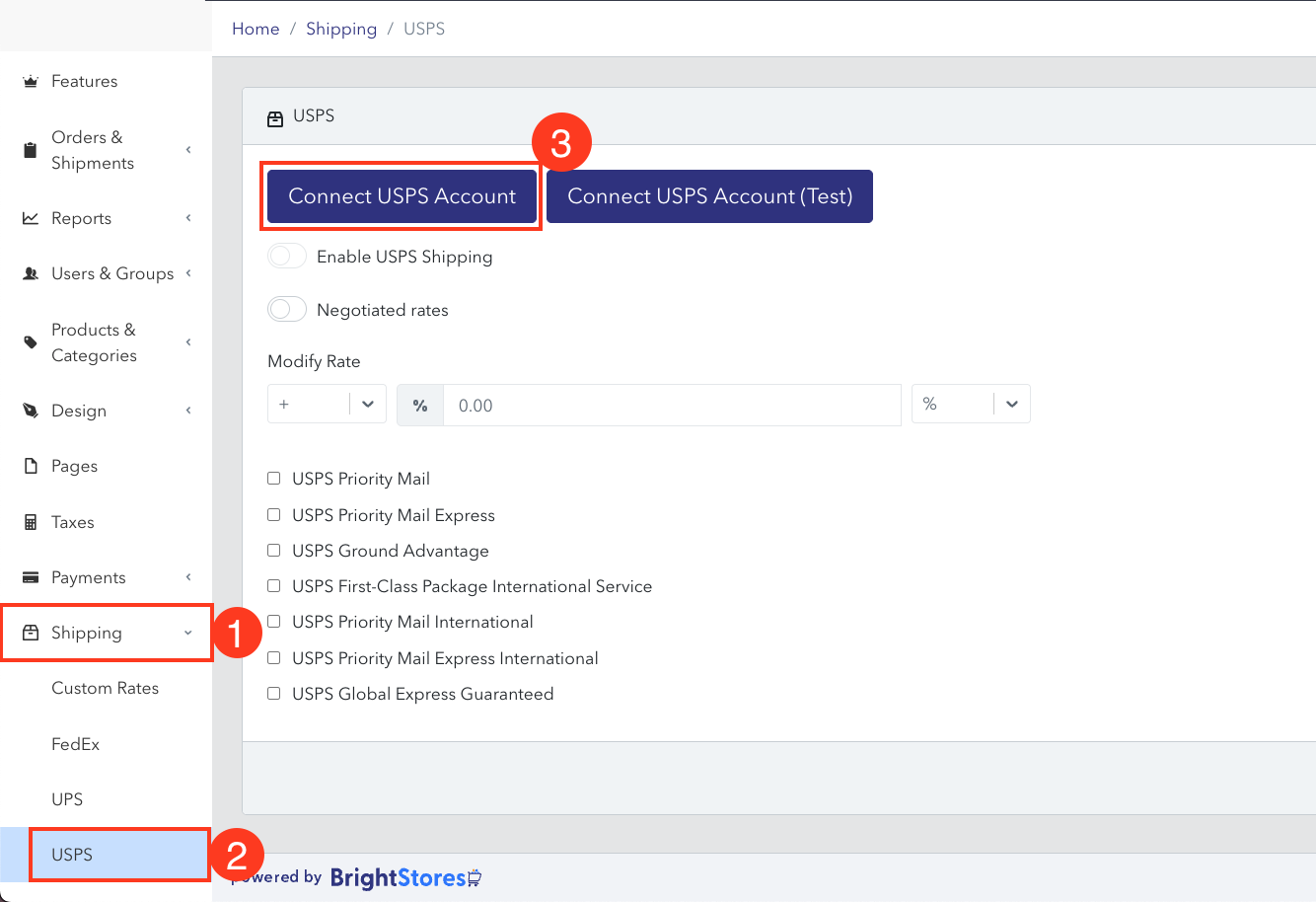Screen dimensions: 1316x902
Task: Click Connect USPS Account (Test) button
Action: tap(710, 196)
